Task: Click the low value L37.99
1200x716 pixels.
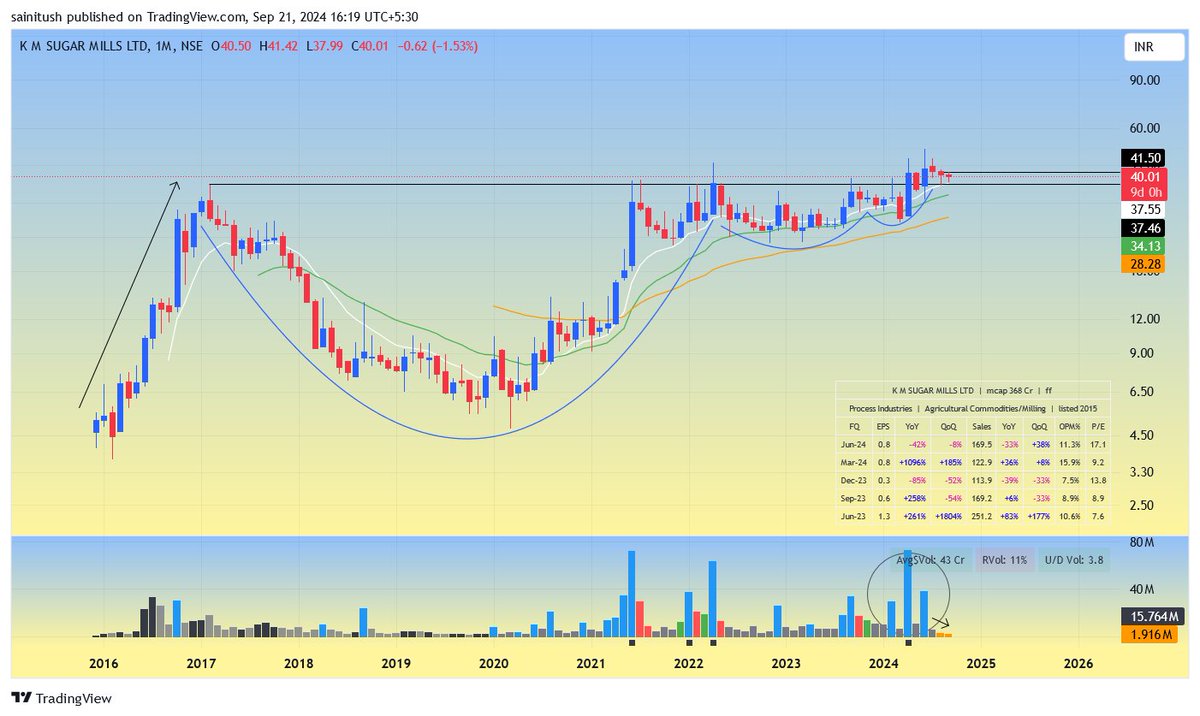Action: coord(326,46)
